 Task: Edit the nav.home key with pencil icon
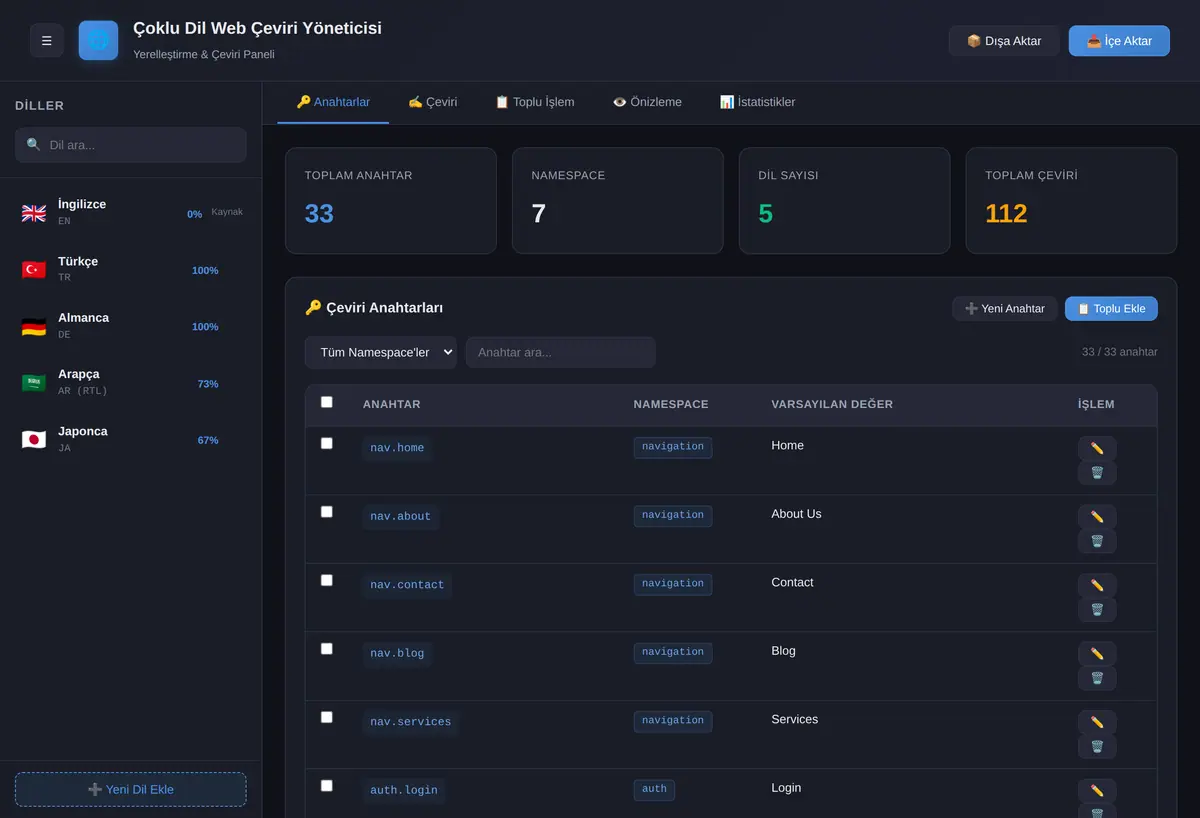pyautogui.click(x=1097, y=449)
